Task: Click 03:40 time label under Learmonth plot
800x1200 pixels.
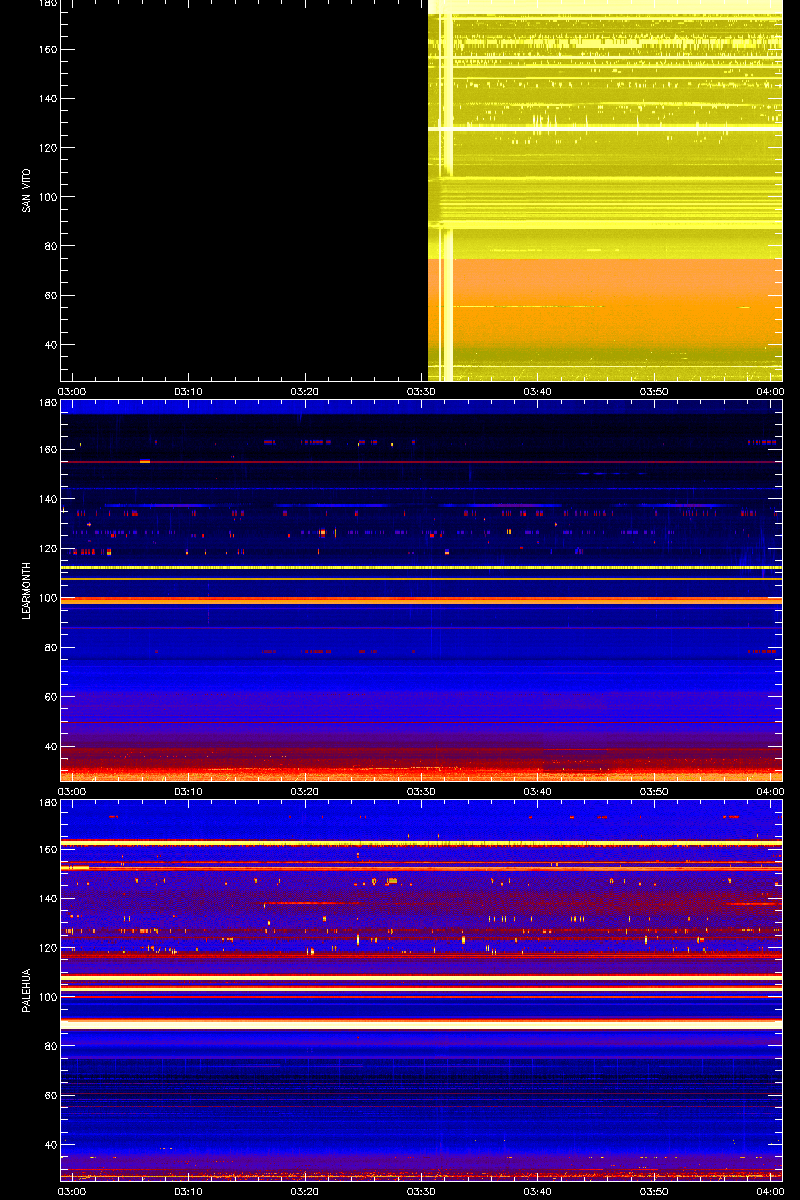Action: pos(538,792)
